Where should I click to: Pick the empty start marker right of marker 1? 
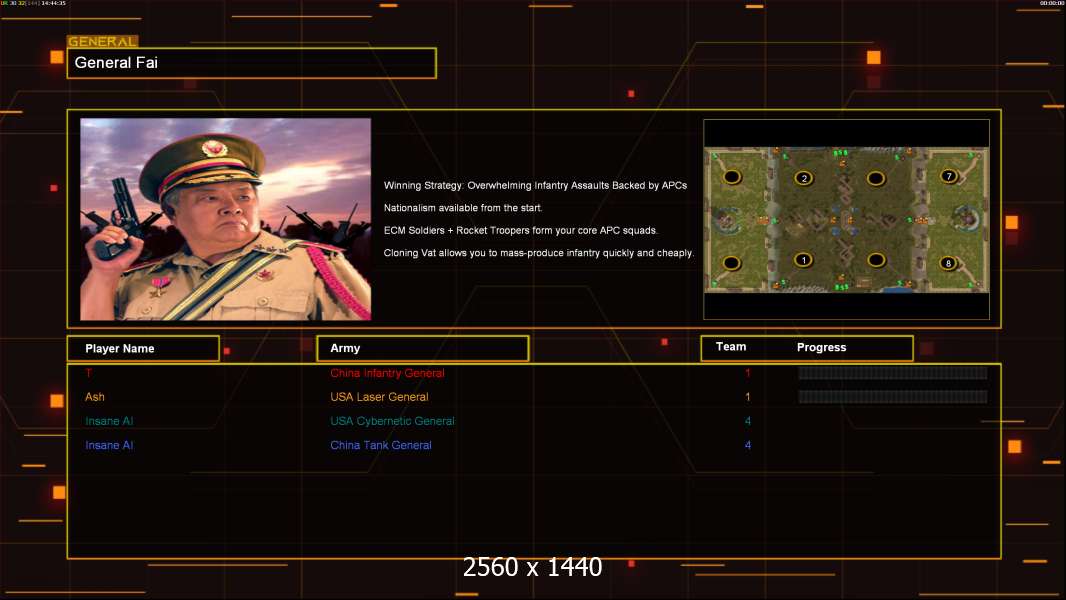coord(876,260)
